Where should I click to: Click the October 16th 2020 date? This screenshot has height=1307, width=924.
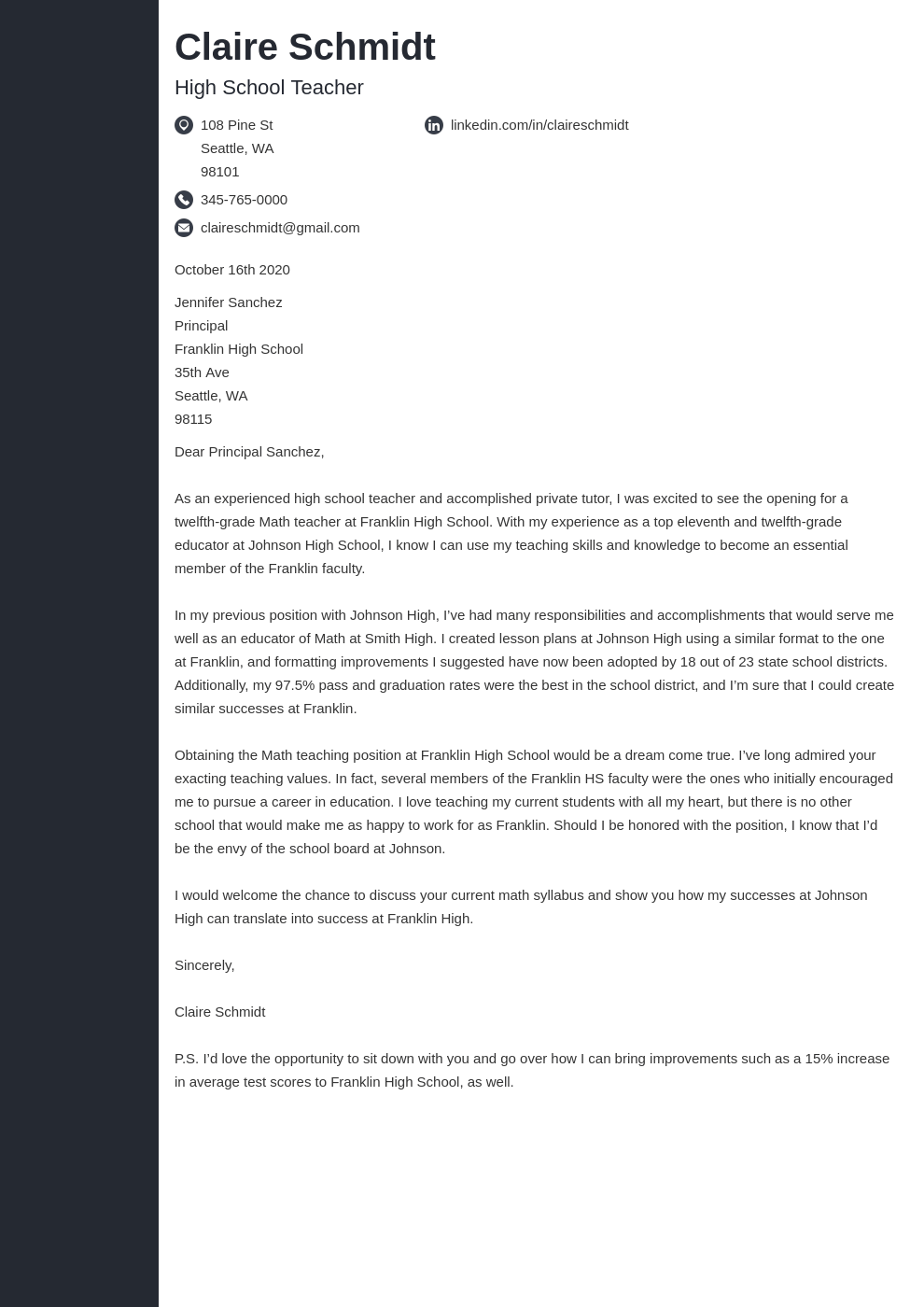point(232,270)
